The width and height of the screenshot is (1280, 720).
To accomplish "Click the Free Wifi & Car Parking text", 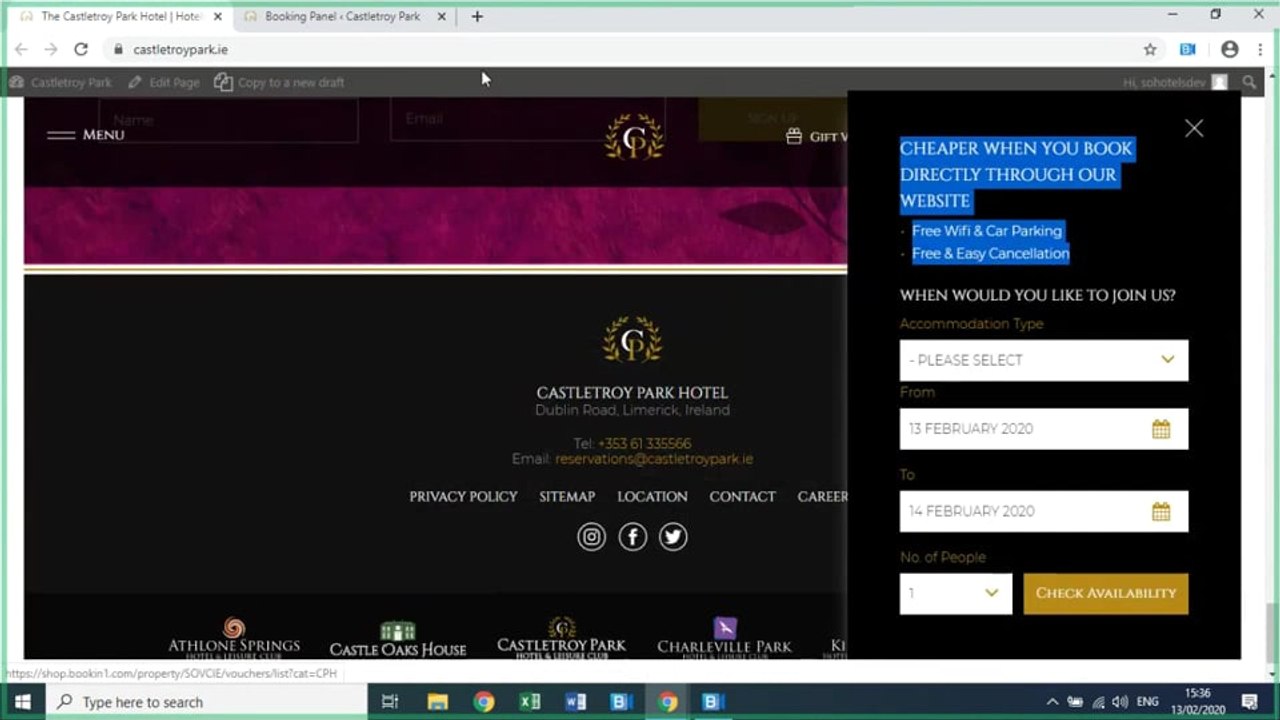I will pyautogui.click(x=987, y=231).
